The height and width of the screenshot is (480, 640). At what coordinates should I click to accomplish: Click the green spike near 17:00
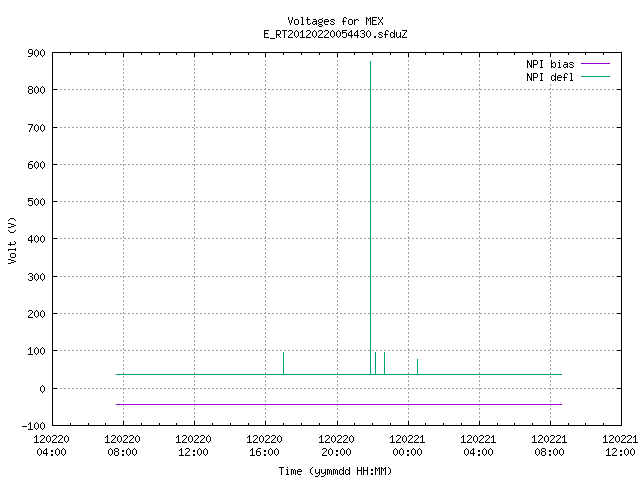tap(283, 363)
